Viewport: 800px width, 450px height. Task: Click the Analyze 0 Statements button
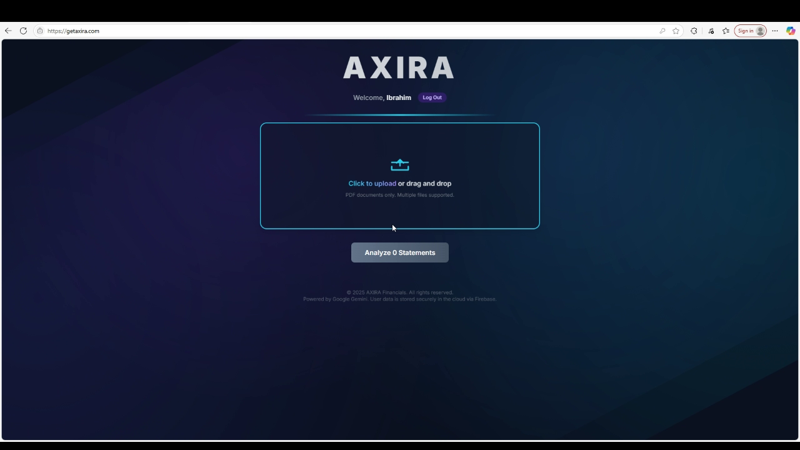point(399,253)
